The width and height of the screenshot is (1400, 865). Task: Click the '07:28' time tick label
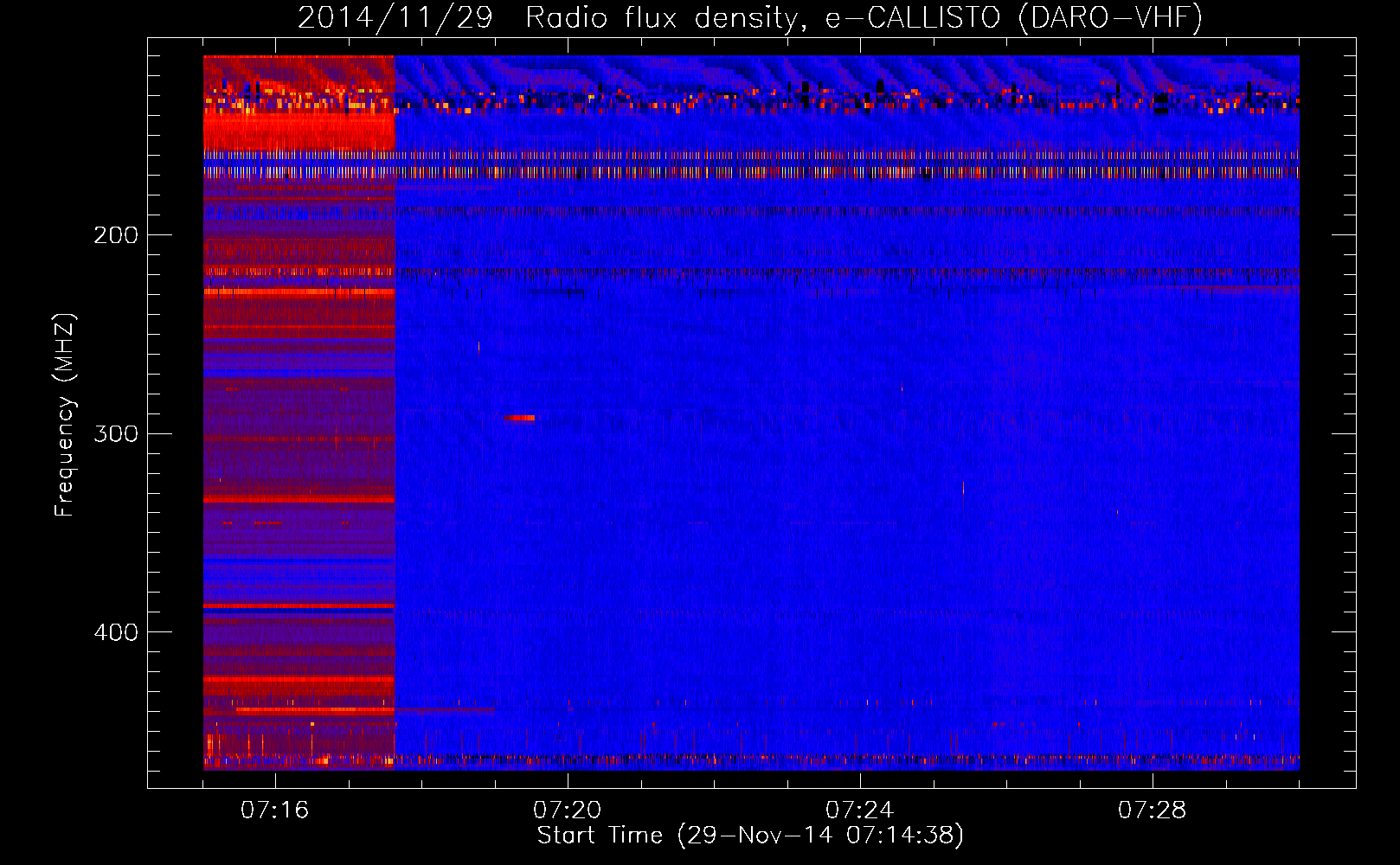1153,811
